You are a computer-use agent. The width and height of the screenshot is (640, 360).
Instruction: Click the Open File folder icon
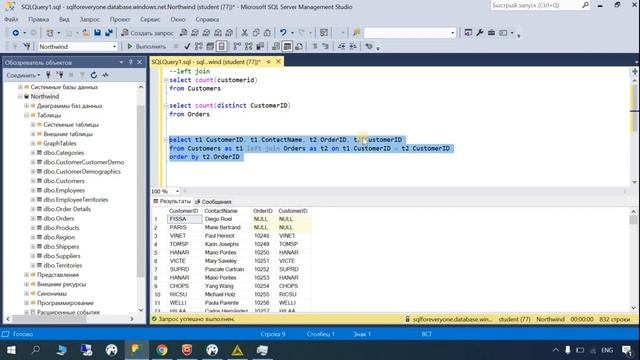click(86, 33)
